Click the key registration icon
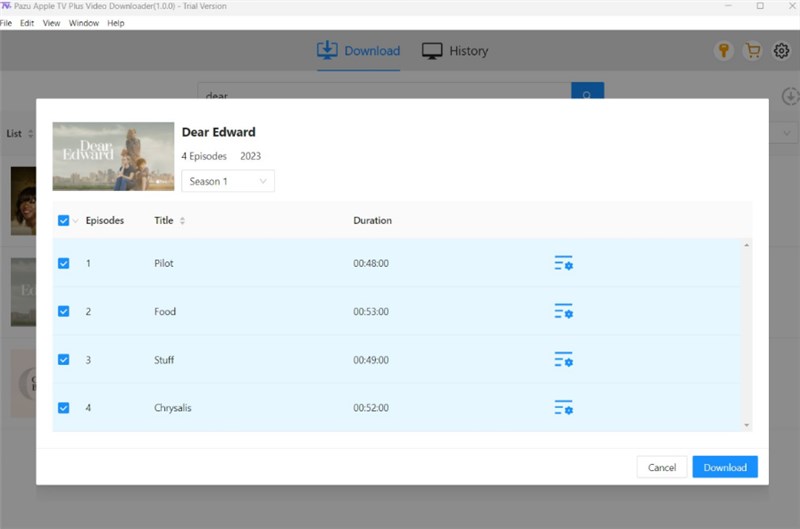Viewport: 800px width, 529px height. pyautogui.click(x=723, y=51)
